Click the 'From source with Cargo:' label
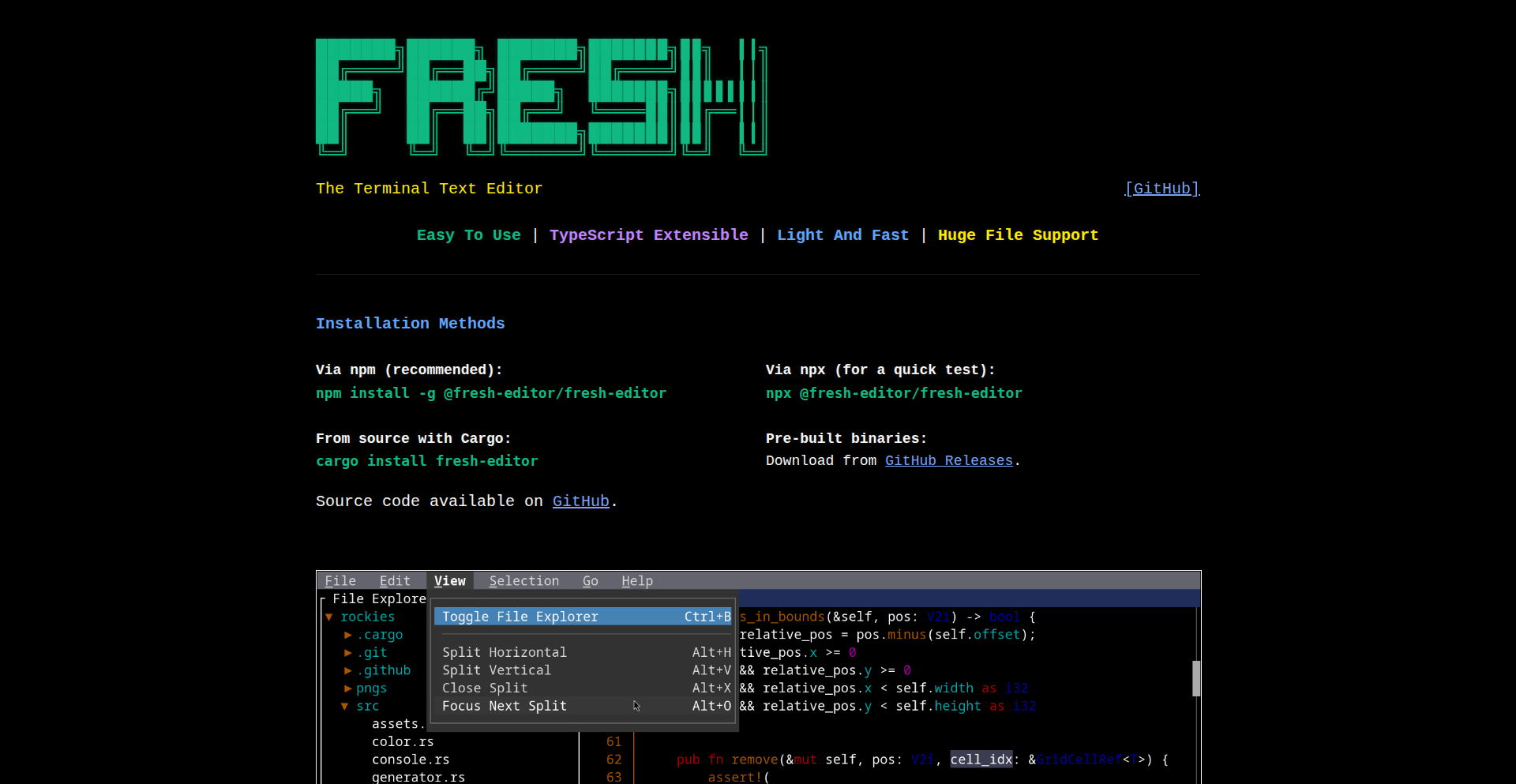1516x784 pixels. [414, 438]
